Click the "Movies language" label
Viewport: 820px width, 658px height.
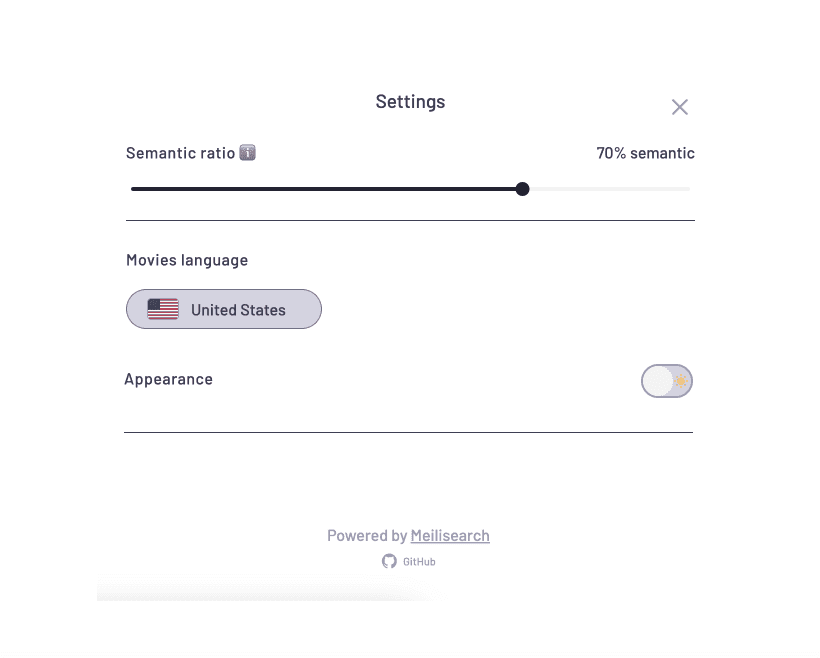[187, 260]
